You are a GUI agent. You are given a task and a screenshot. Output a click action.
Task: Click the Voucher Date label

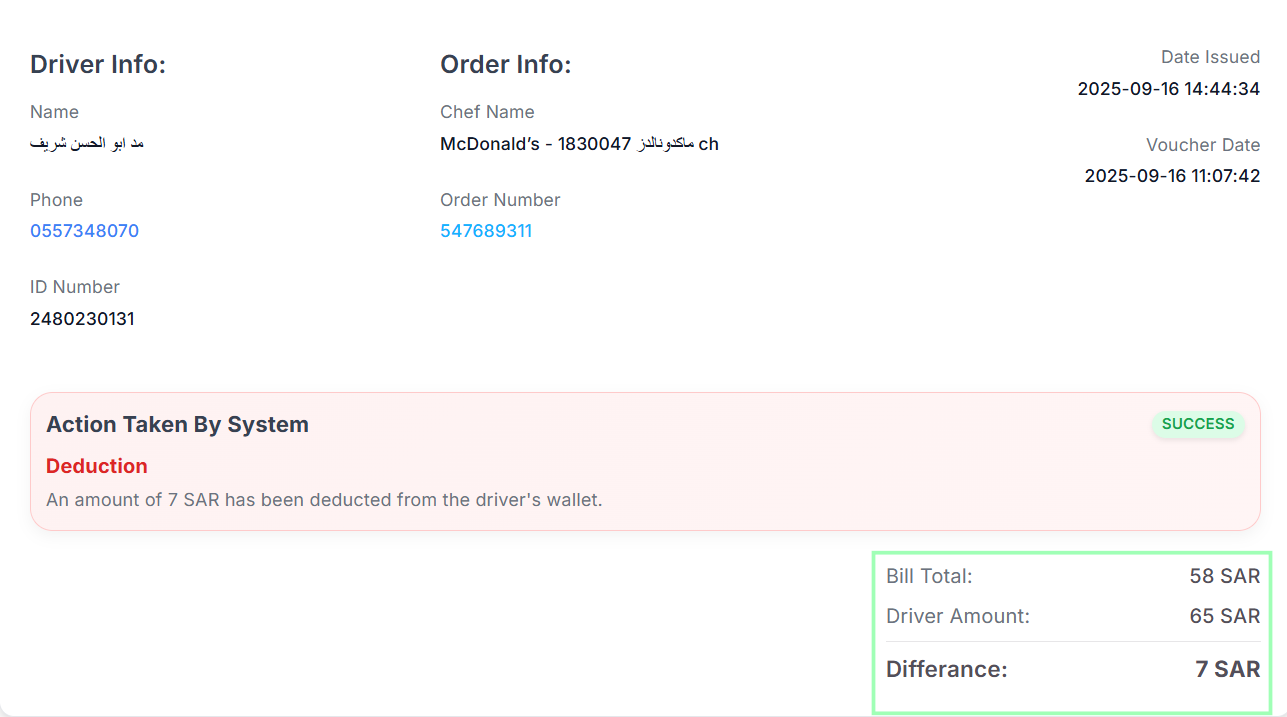coord(1202,145)
